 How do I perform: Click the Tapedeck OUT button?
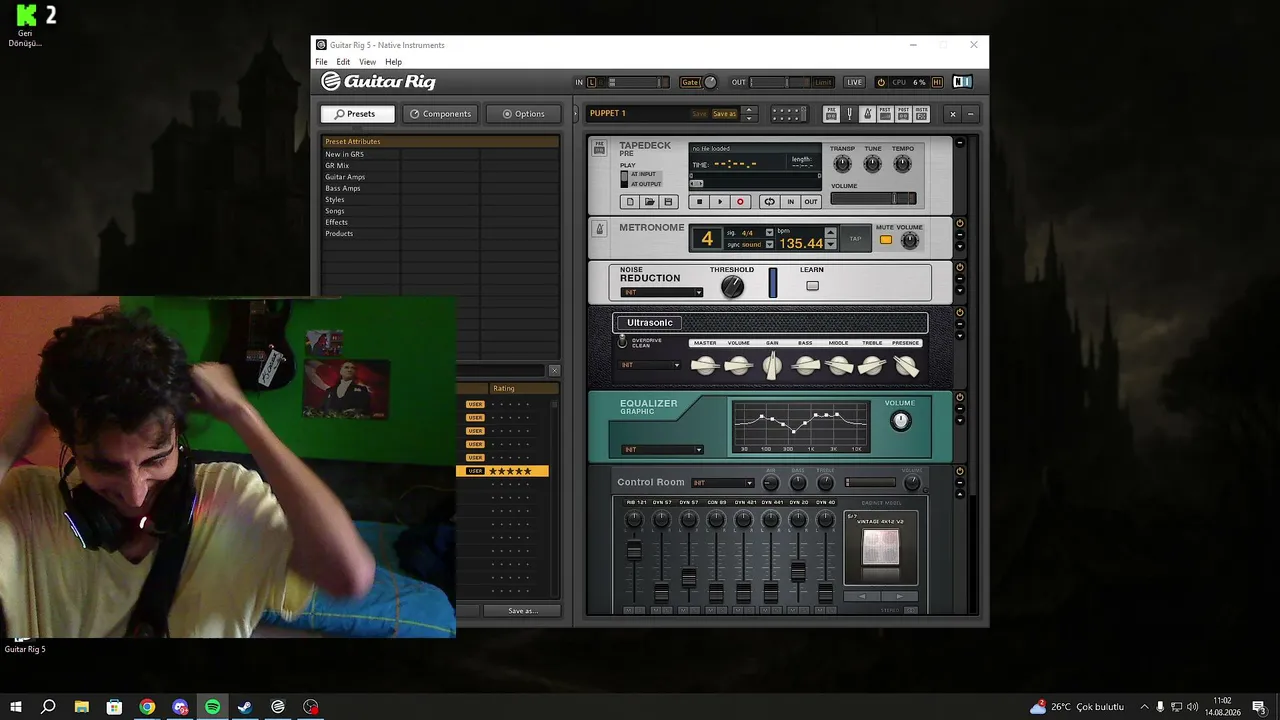coord(811,202)
